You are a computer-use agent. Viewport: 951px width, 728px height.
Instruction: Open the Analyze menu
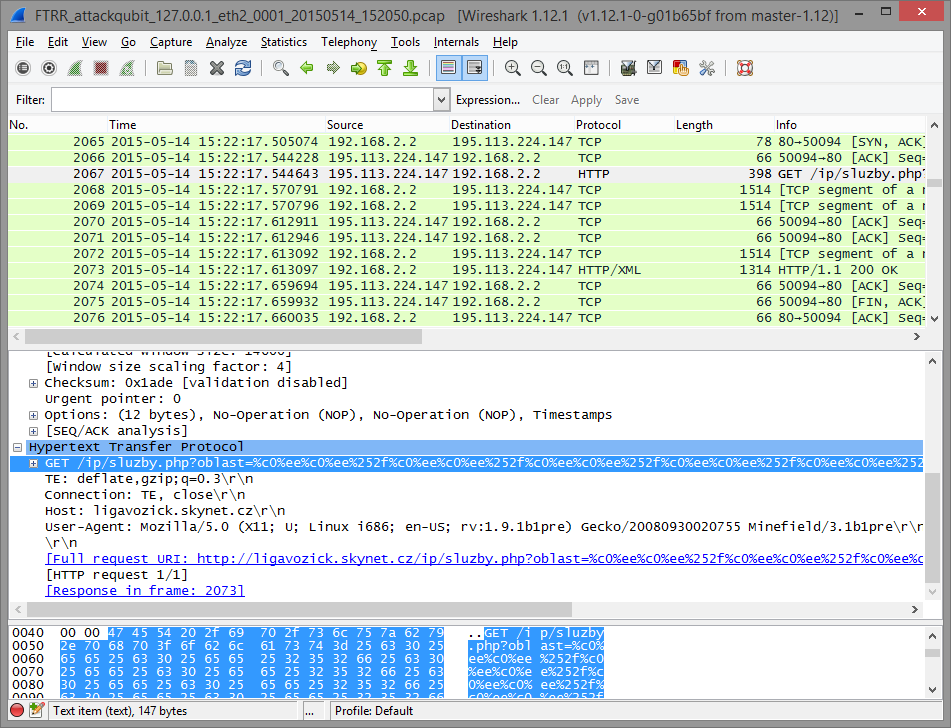click(x=226, y=42)
